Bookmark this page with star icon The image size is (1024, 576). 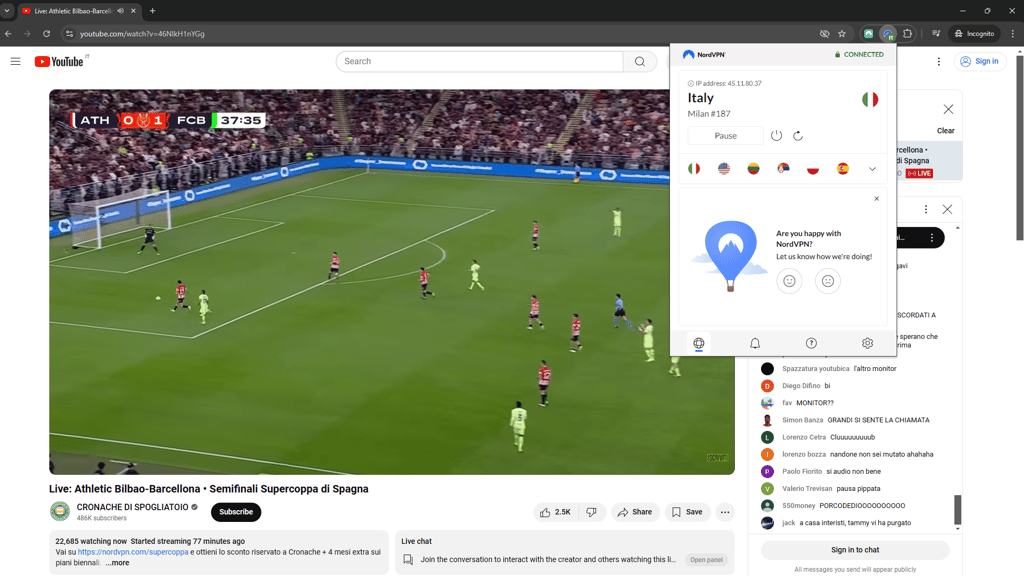[842, 33]
